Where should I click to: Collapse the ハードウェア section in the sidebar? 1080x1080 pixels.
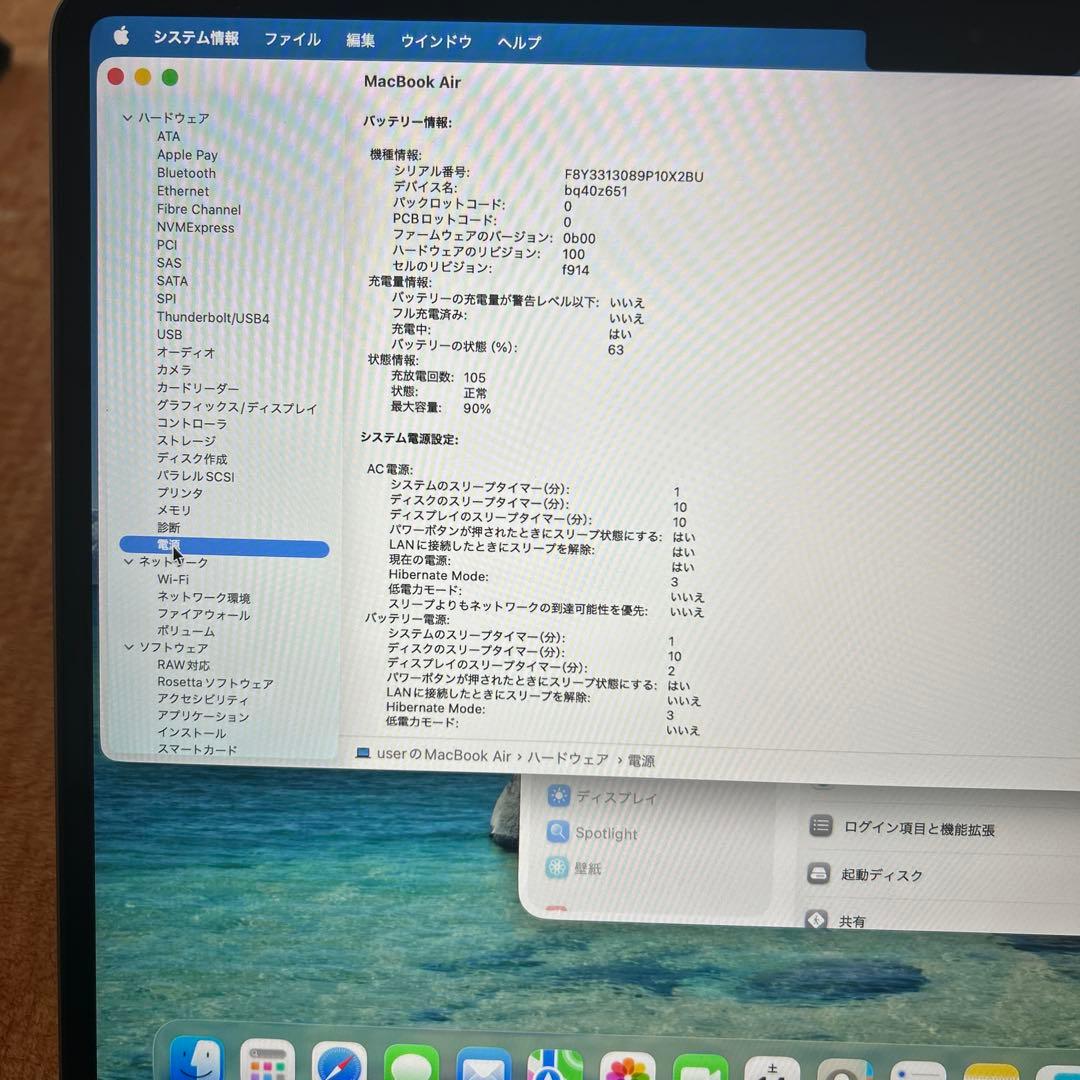coord(128,117)
